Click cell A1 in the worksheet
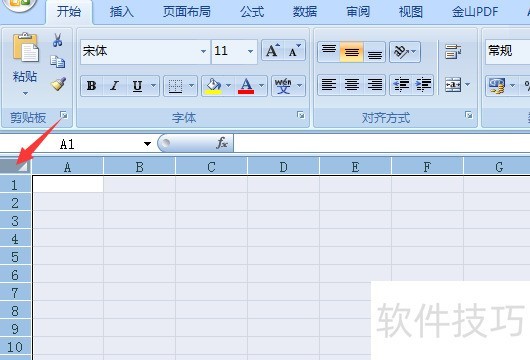The width and height of the screenshot is (530, 360). click(68, 185)
